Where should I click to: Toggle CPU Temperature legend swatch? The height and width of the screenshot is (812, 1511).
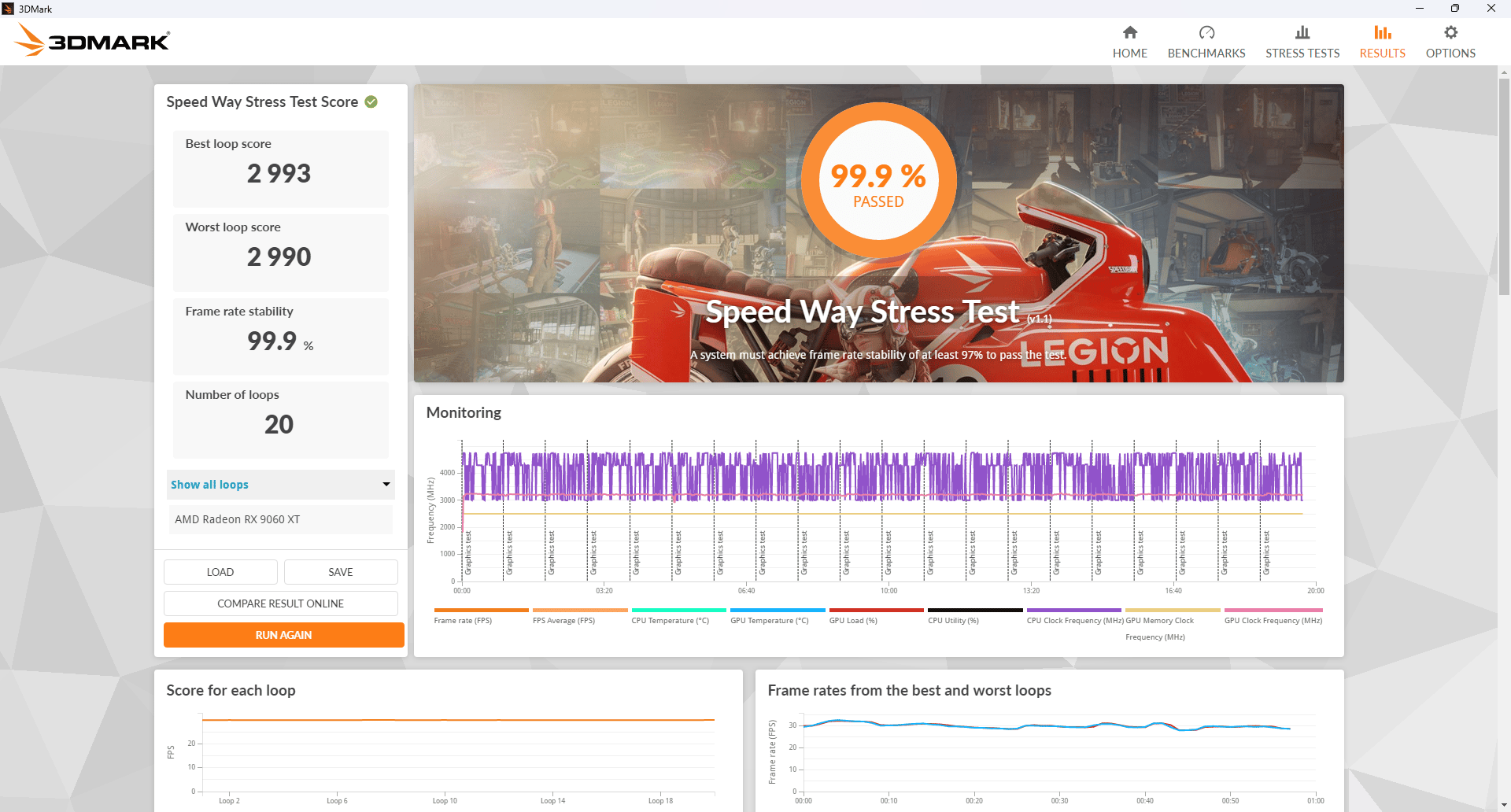[678, 610]
